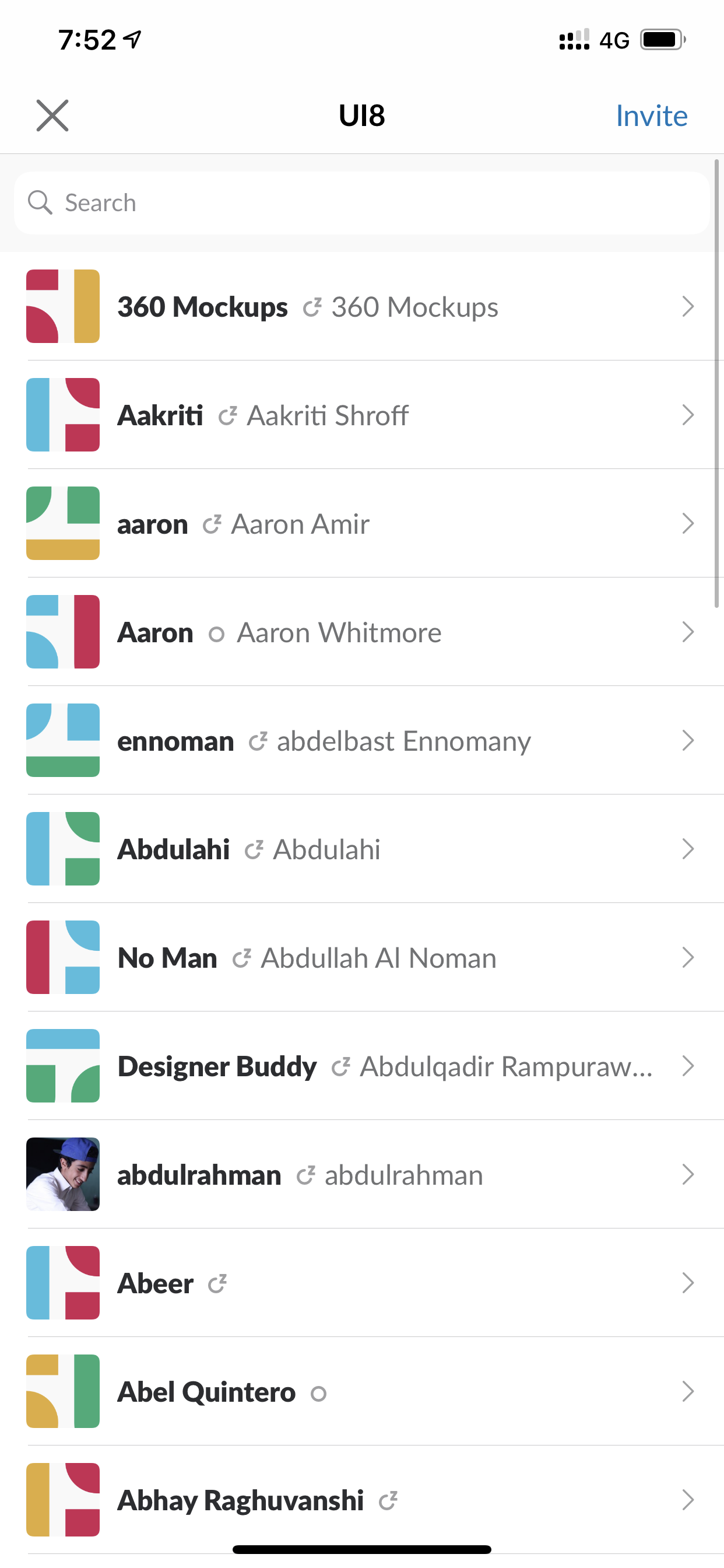Tap the search magnifier icon
Screen dimensions: 724x1568
coord(40,202)
